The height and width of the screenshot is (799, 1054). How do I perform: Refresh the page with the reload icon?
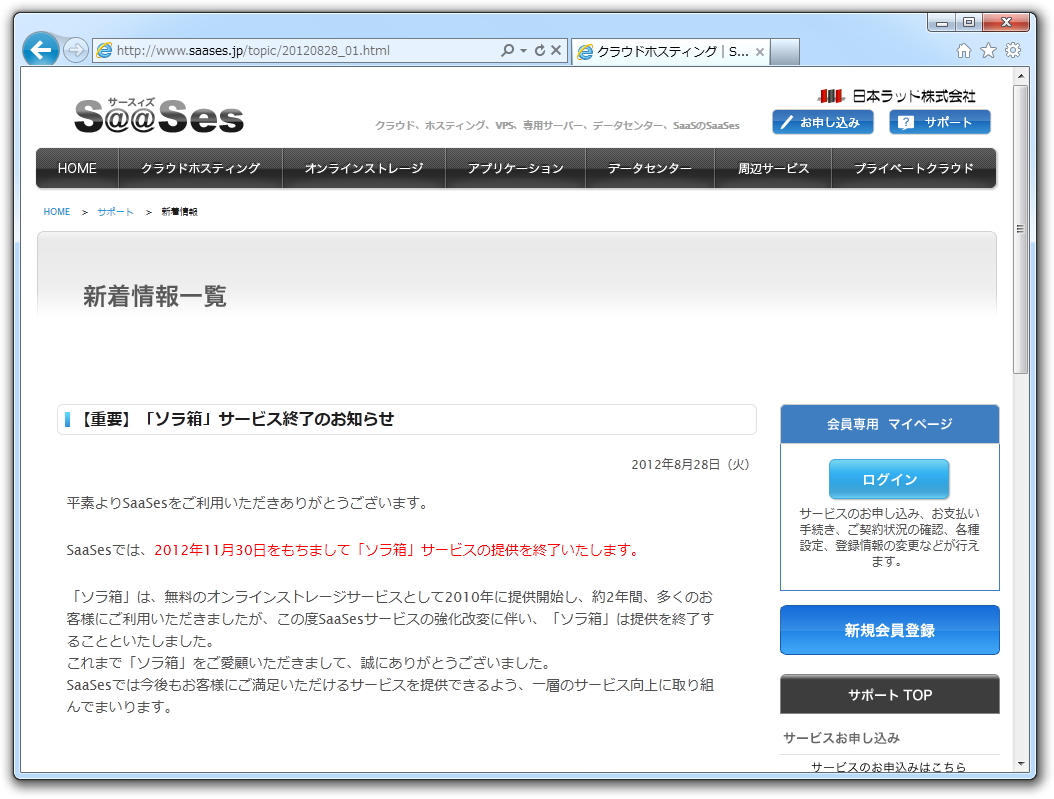(x=539, y=49)
